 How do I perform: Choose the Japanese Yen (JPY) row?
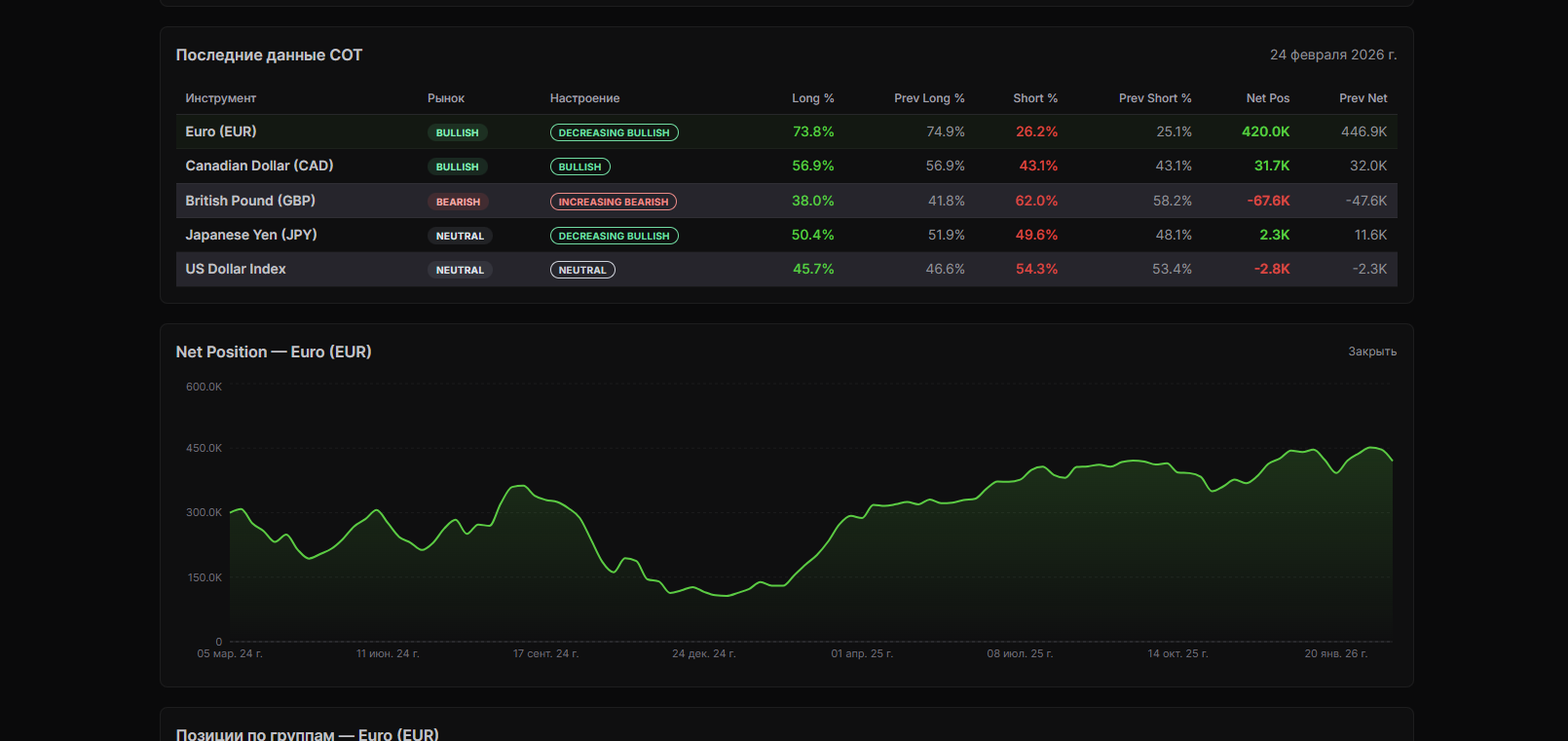786,235
